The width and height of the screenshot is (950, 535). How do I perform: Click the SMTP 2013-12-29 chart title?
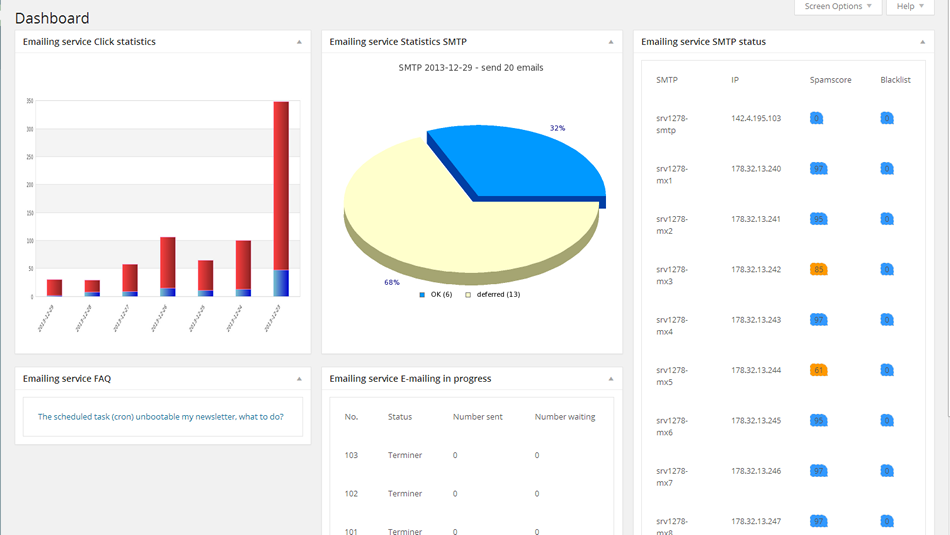[471, 68]
